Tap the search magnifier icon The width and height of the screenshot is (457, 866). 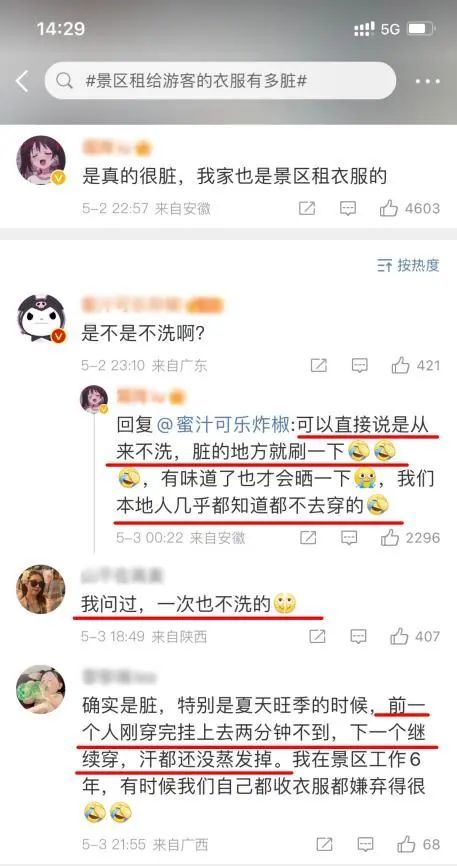pos(65,82)
